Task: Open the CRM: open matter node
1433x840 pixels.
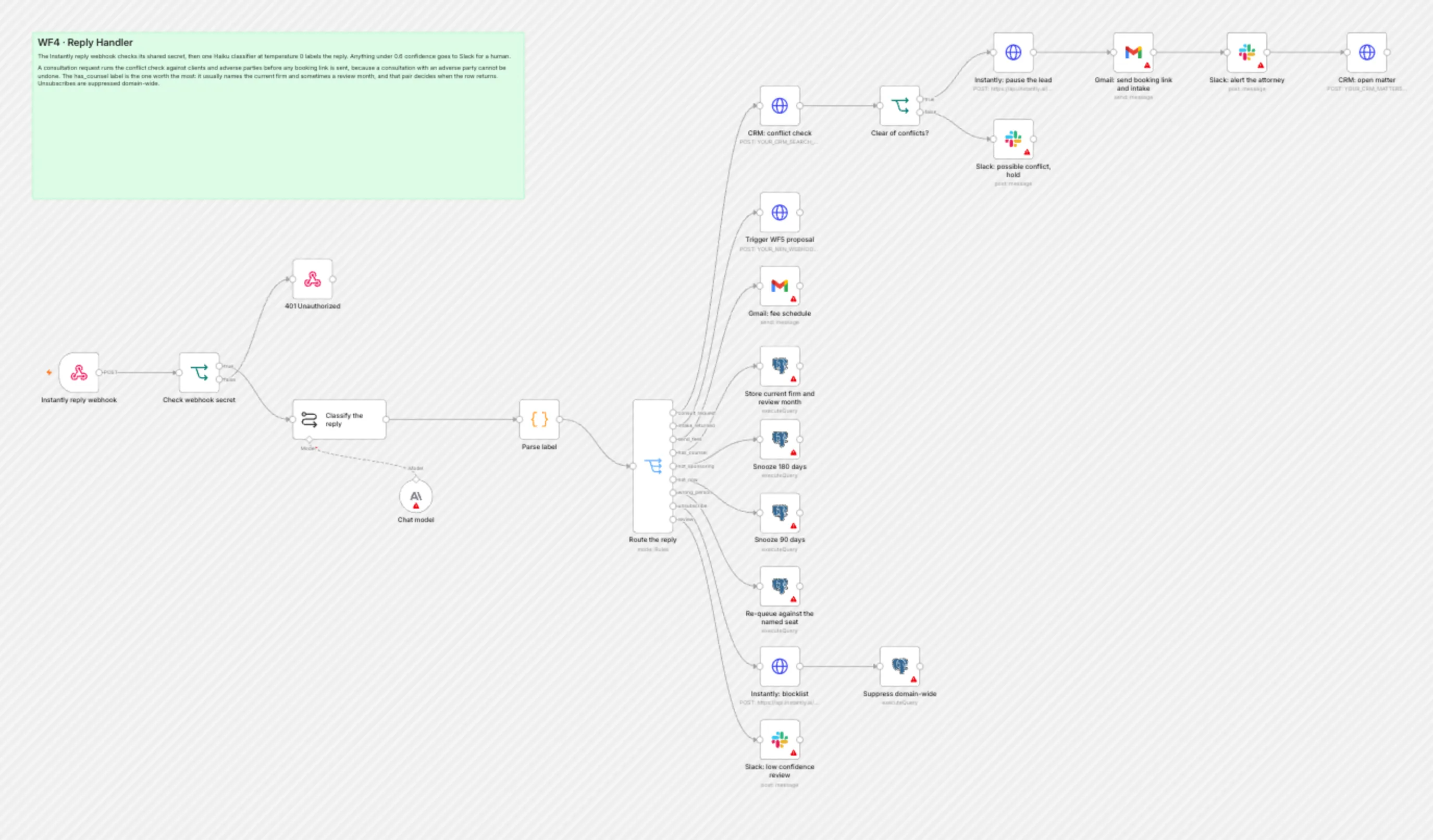Action: click(x=1367, y=52)
